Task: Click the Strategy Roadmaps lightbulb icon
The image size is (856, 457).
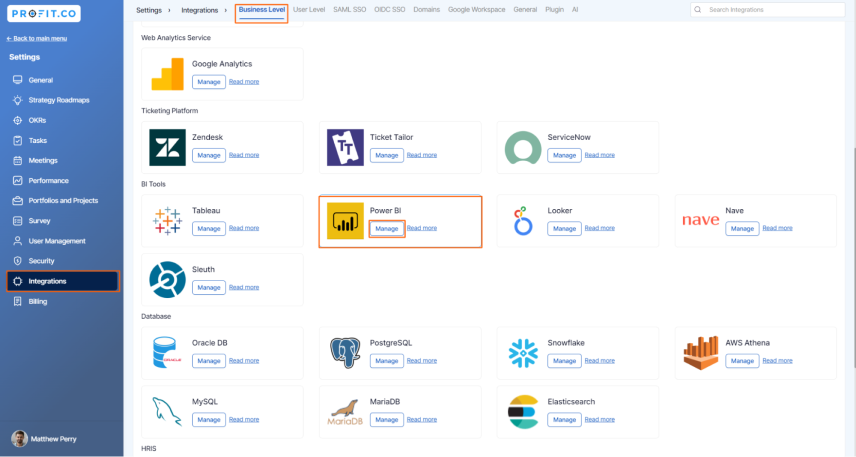Action: tap(17, 100)
